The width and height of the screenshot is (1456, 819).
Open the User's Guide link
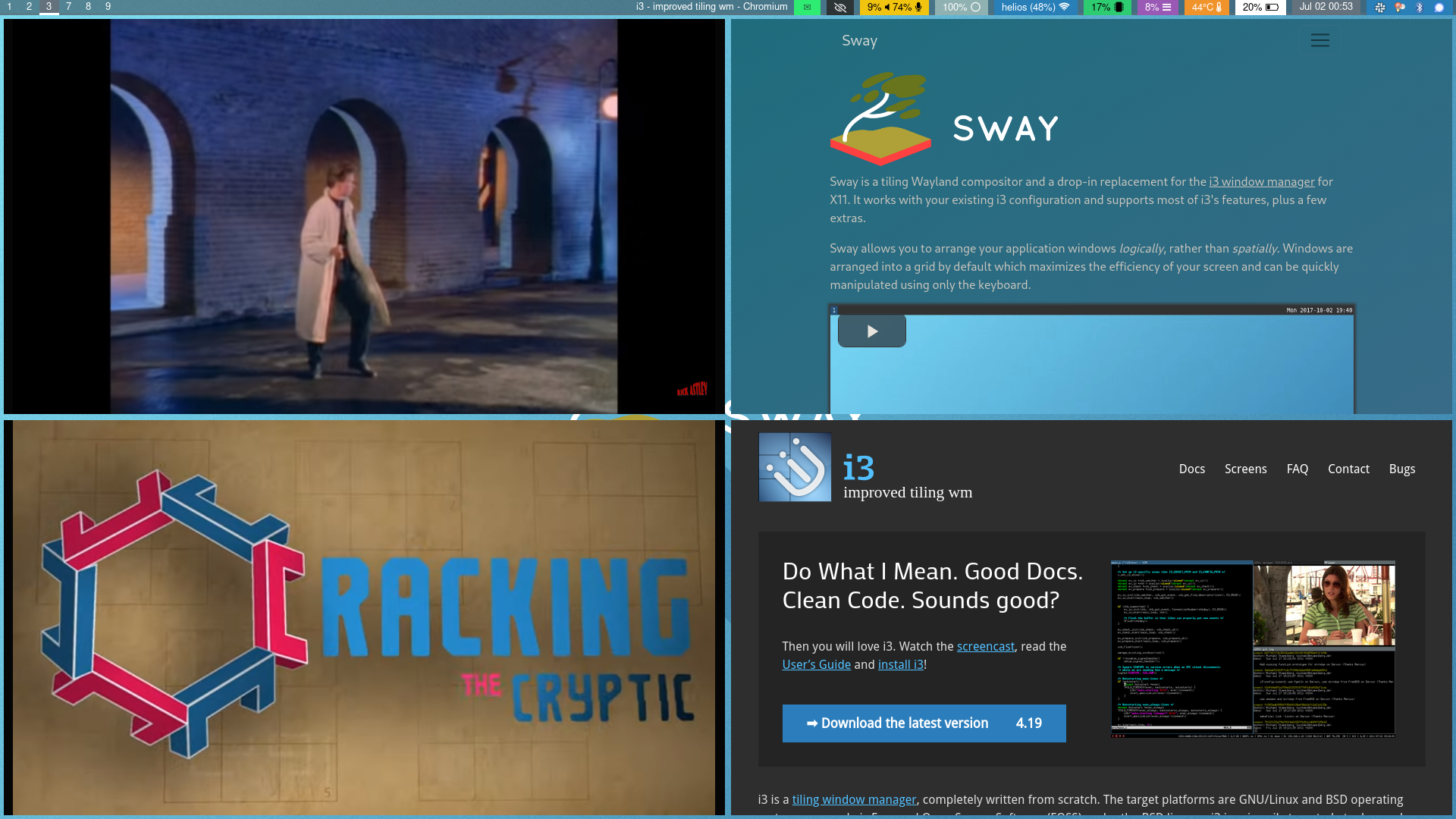816,665
